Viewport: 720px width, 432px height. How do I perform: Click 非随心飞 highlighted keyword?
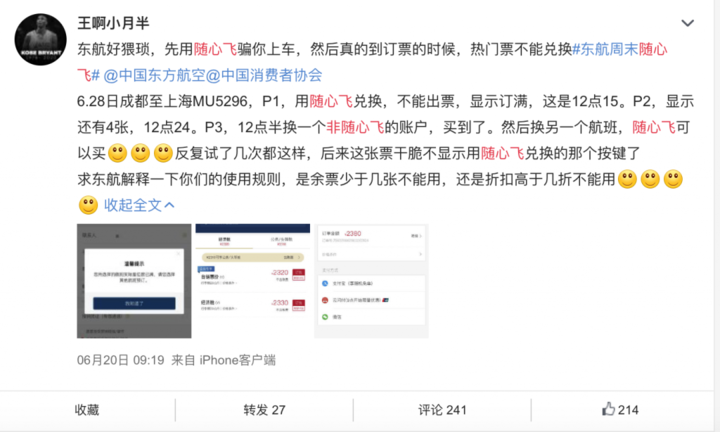pyautogui.click(x=355, y=127)
